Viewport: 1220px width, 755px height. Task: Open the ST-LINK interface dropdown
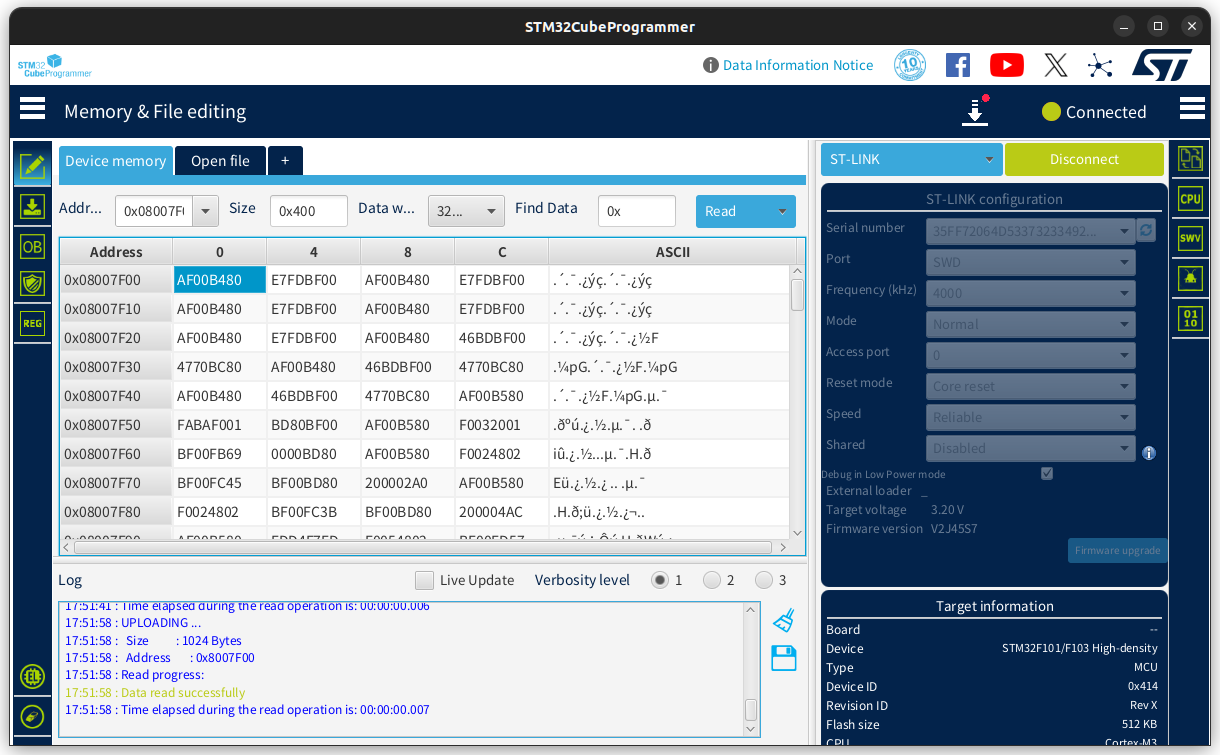(x=911, y=159)
